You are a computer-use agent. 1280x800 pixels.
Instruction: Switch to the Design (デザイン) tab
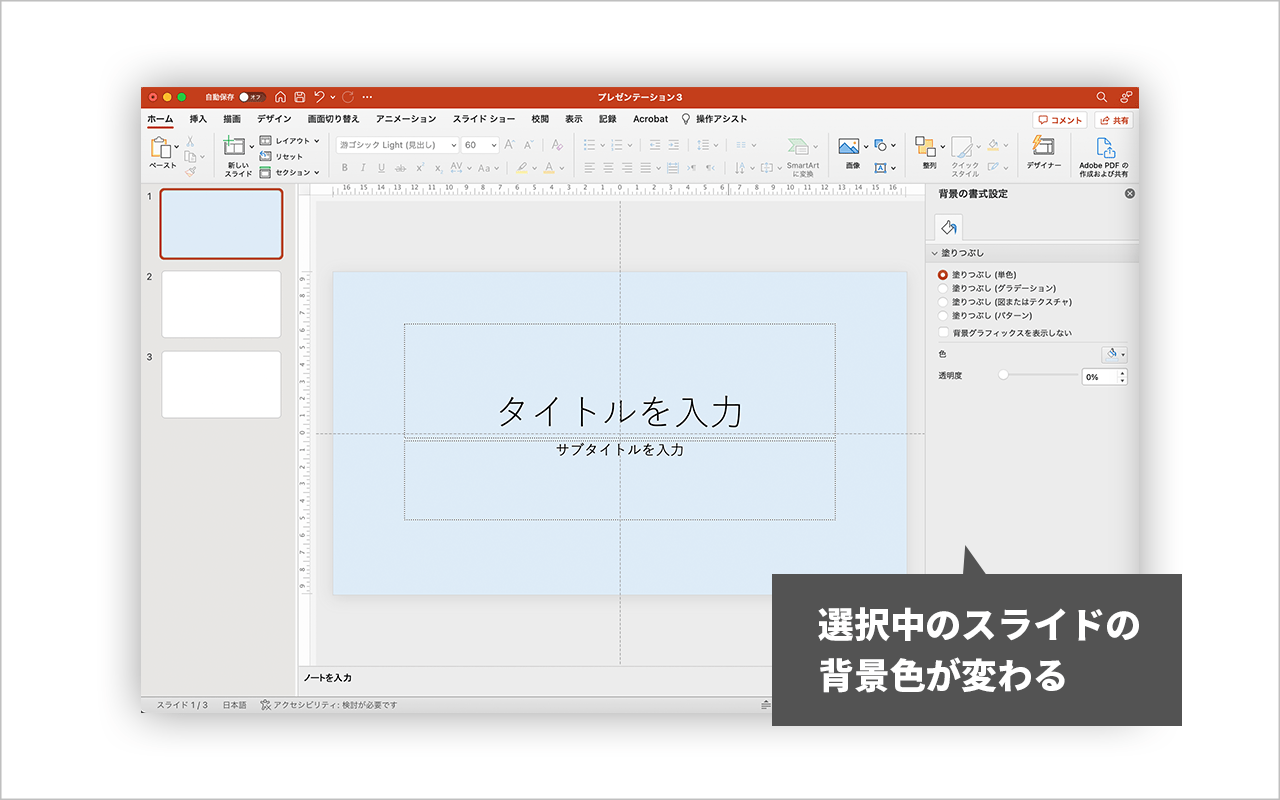tap(274, 119)
